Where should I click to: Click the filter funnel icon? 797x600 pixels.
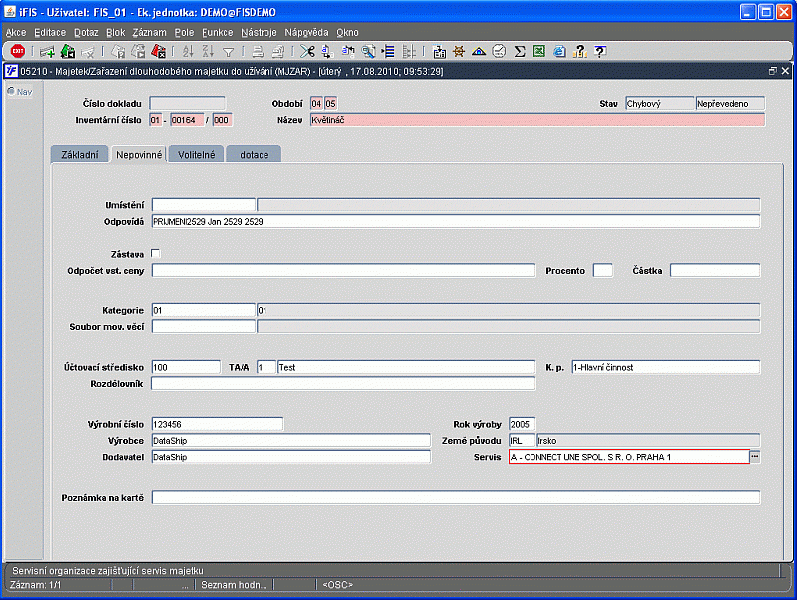click(x=228, y=51)
